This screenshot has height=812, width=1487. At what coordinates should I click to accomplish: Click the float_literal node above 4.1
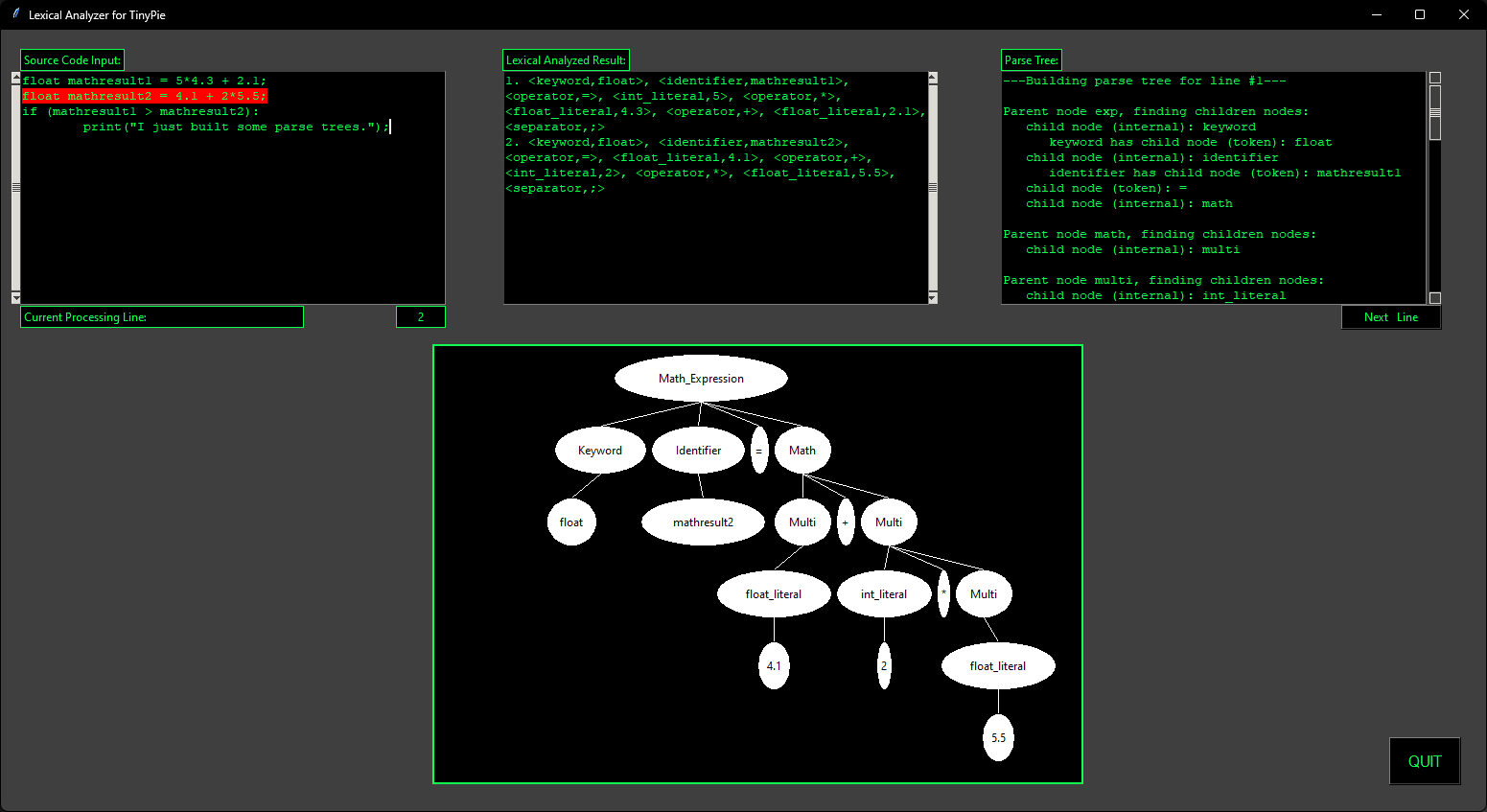point(774,594)
